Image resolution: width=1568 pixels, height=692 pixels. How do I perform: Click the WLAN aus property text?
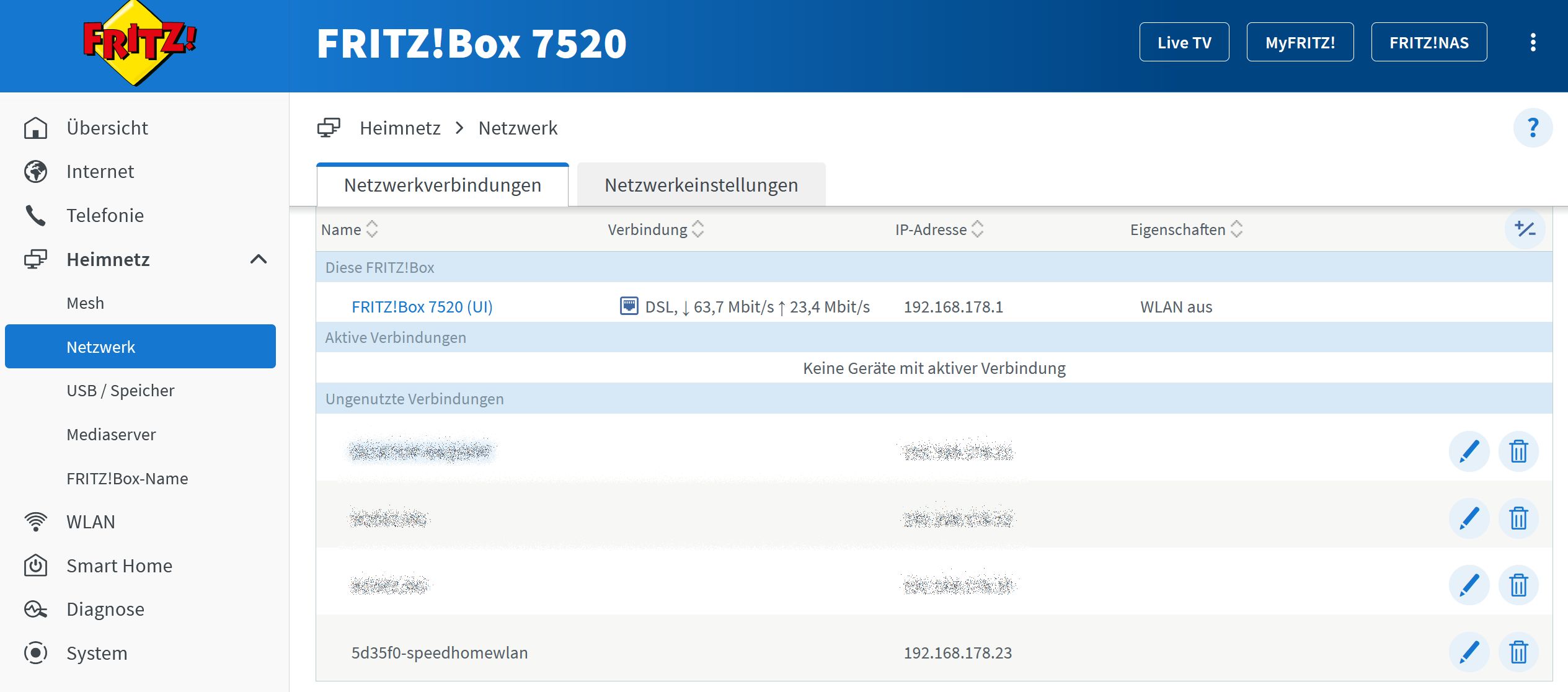pyautogui.click(x=1176, y=306)
